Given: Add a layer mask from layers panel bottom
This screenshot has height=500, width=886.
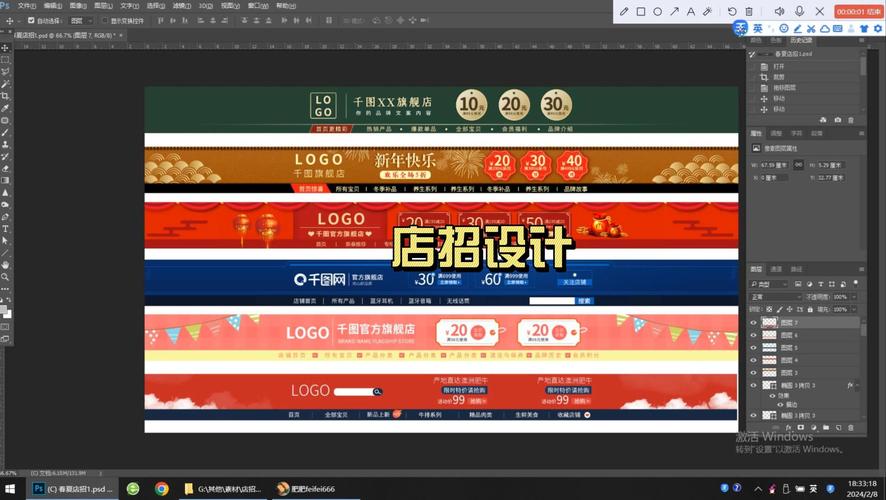Looking at the screenshot, I should tap(801, 428).
